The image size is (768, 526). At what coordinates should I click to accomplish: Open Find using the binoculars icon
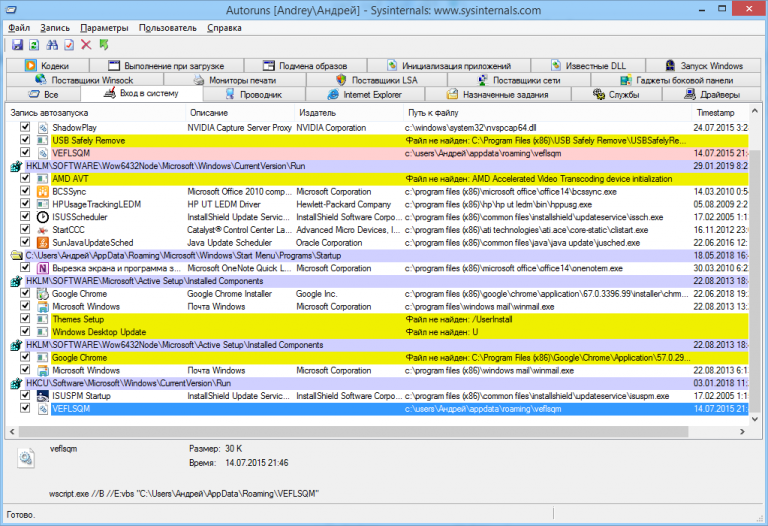coord(51,45)
